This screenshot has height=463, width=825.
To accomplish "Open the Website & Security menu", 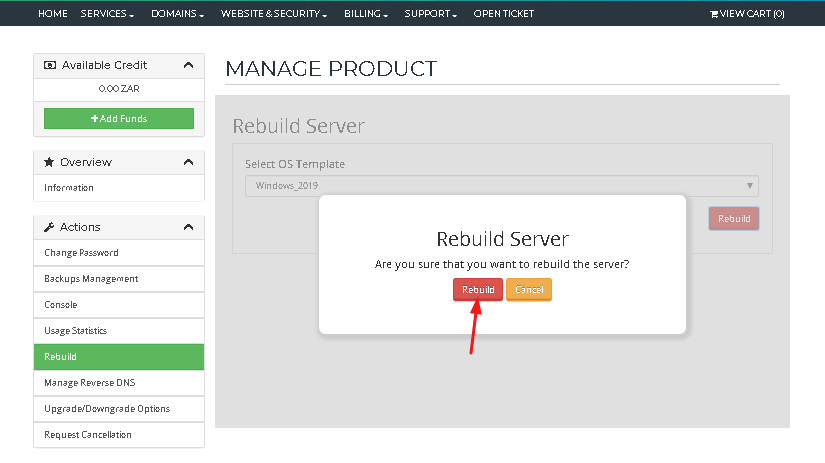I will coord(274,14).
